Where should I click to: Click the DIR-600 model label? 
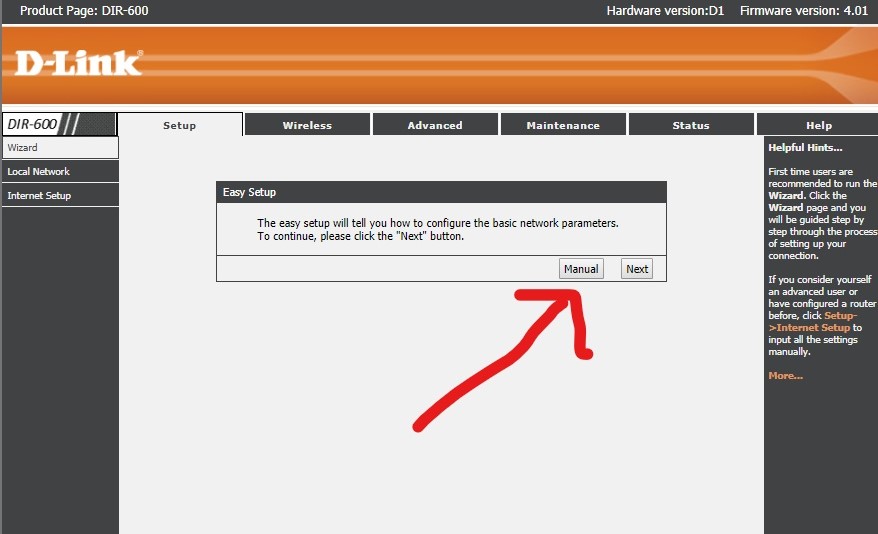(32, 124)
